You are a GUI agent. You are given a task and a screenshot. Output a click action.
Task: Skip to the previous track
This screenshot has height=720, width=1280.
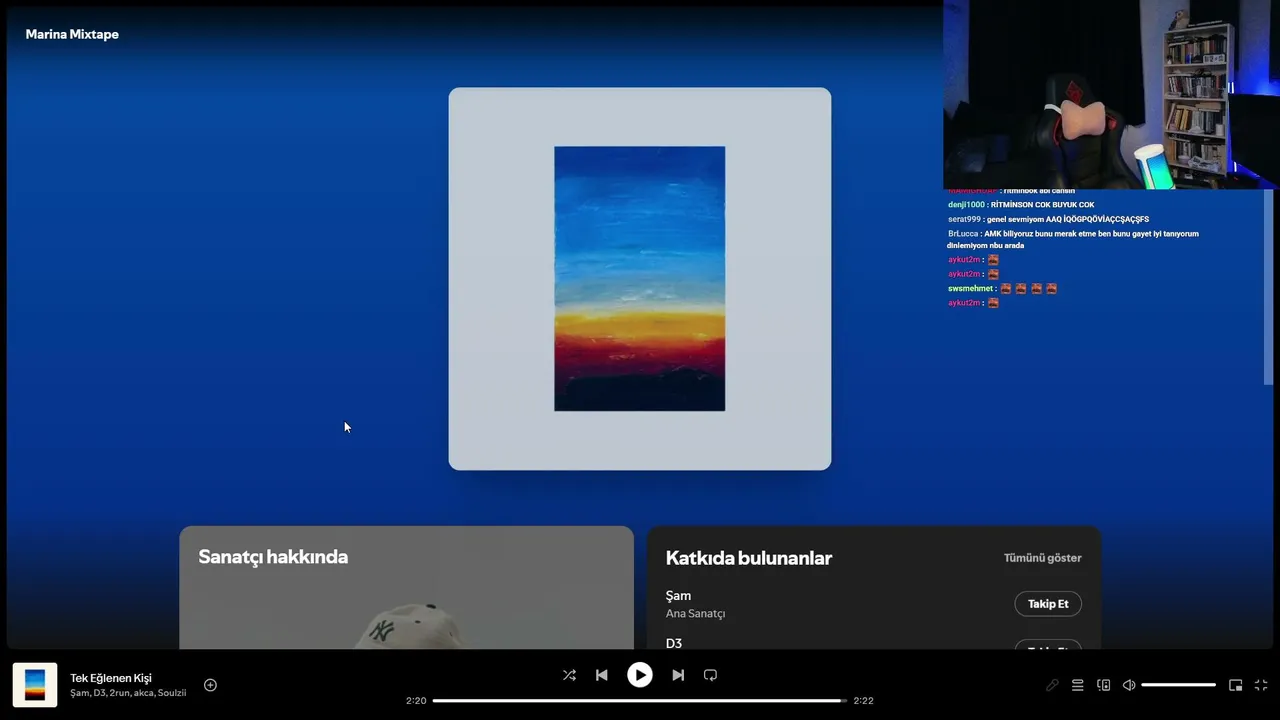(x=601, y=675)
